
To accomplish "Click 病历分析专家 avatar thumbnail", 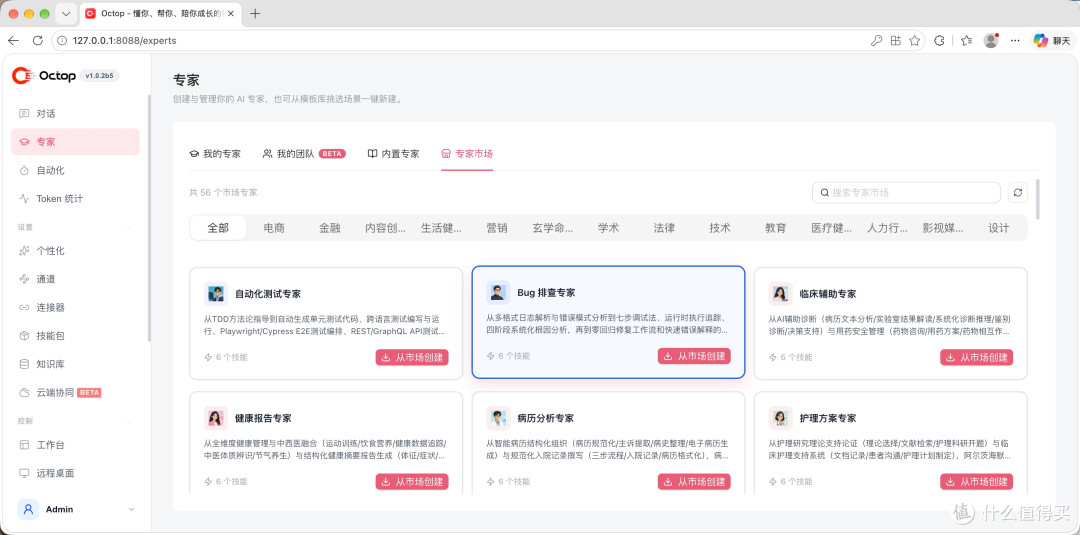I will click(498, 418).
